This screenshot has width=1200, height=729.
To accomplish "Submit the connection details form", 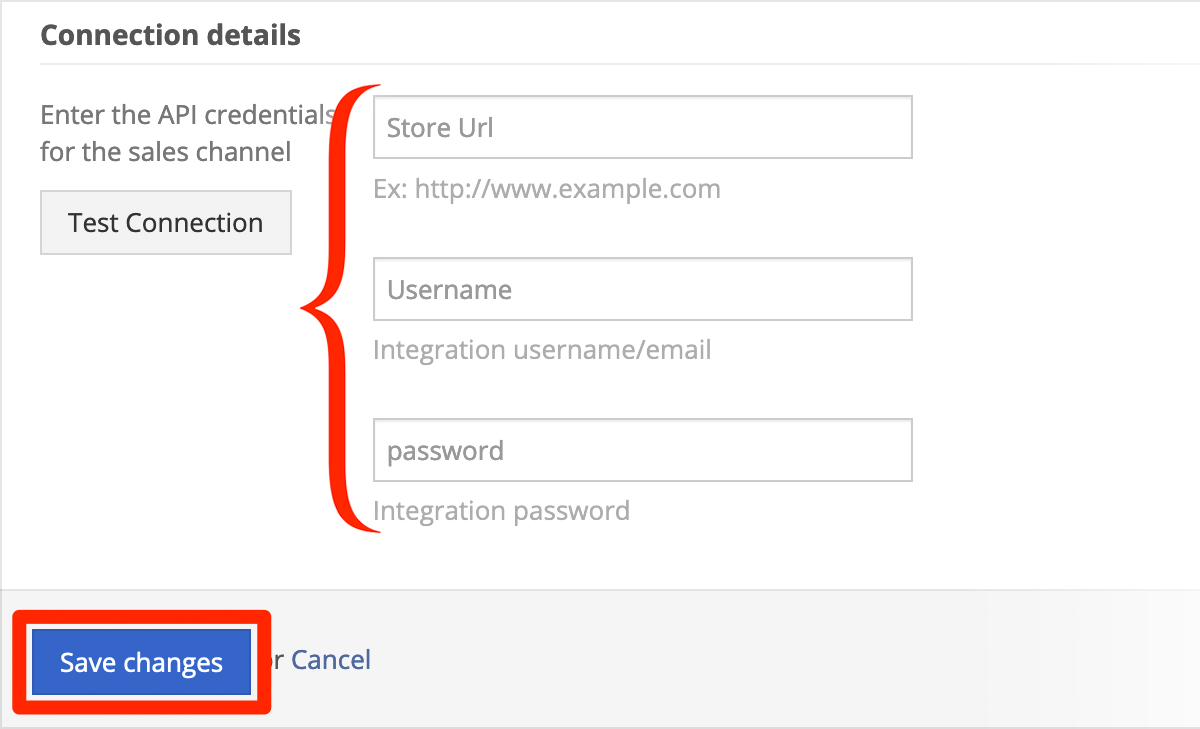I will click(141, 662).
